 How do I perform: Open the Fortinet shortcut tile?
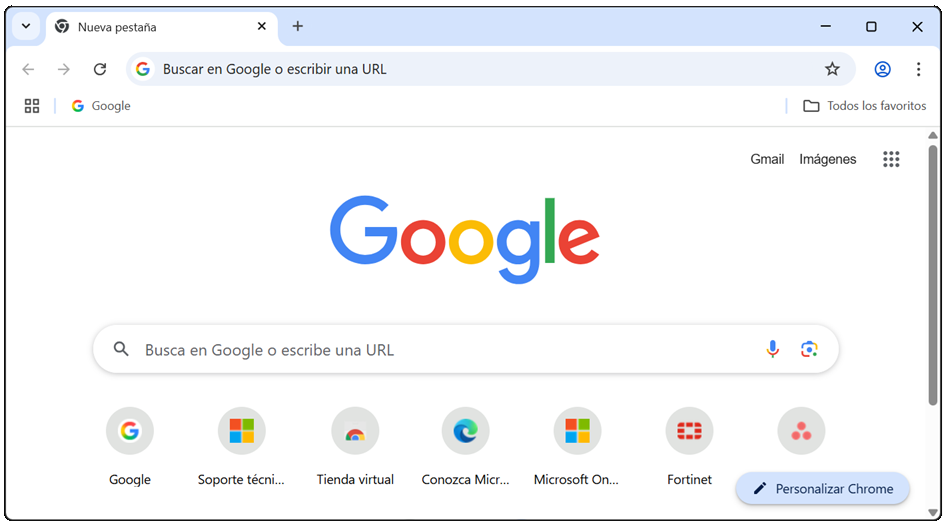coord(689,446)
